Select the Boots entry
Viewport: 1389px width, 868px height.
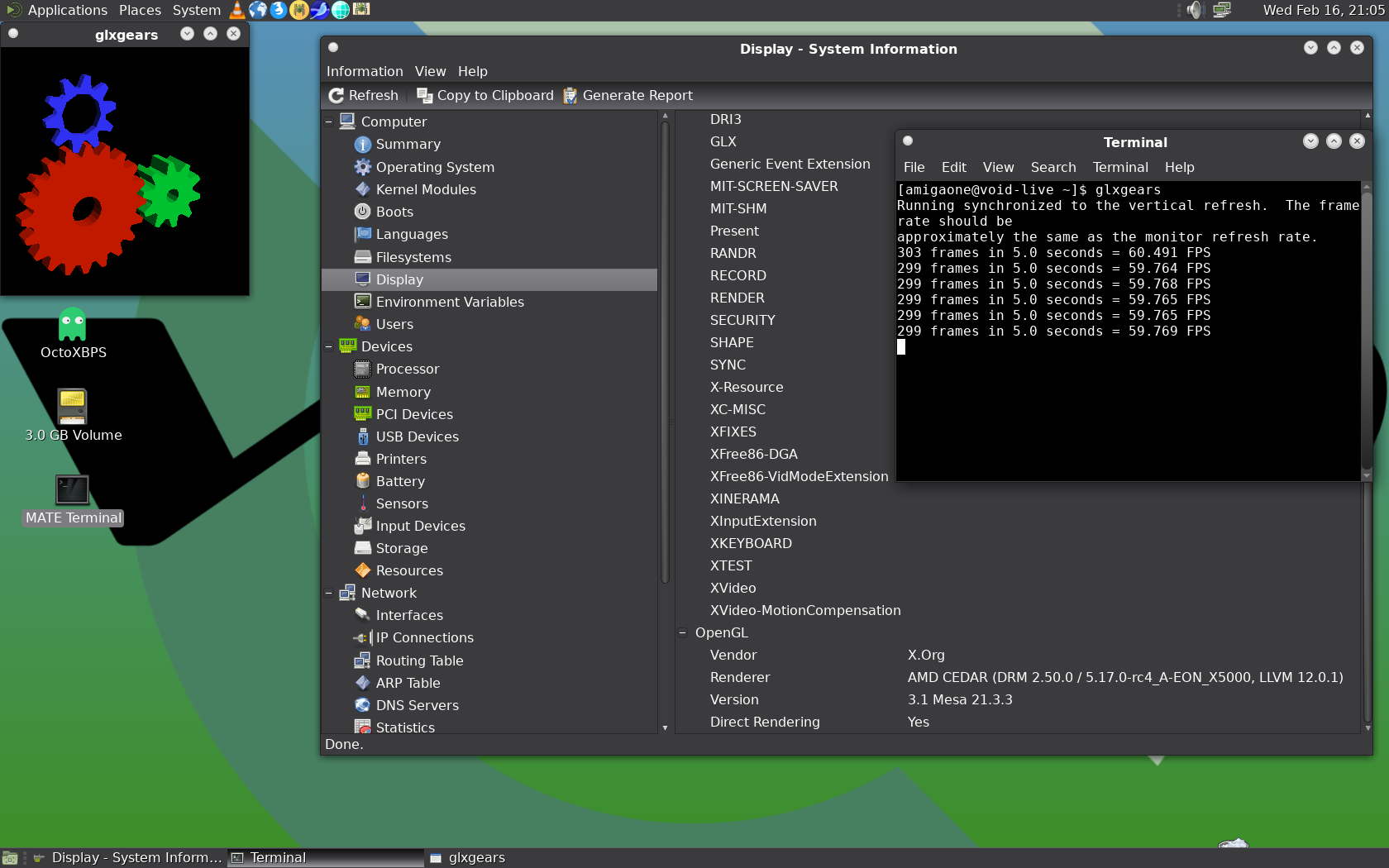tap(394, 212)
